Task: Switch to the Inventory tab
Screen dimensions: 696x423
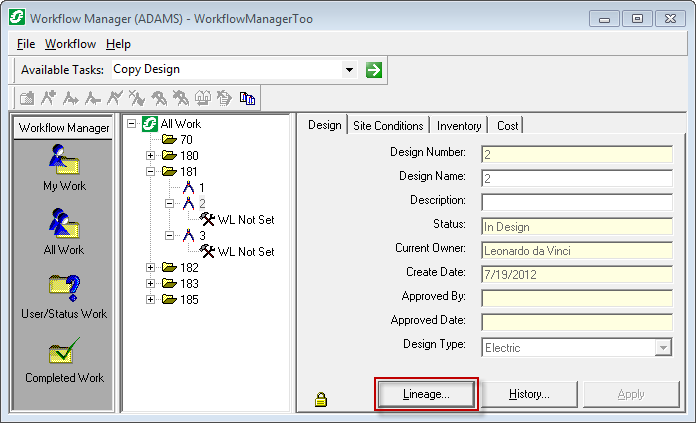Action: point(459,126)
